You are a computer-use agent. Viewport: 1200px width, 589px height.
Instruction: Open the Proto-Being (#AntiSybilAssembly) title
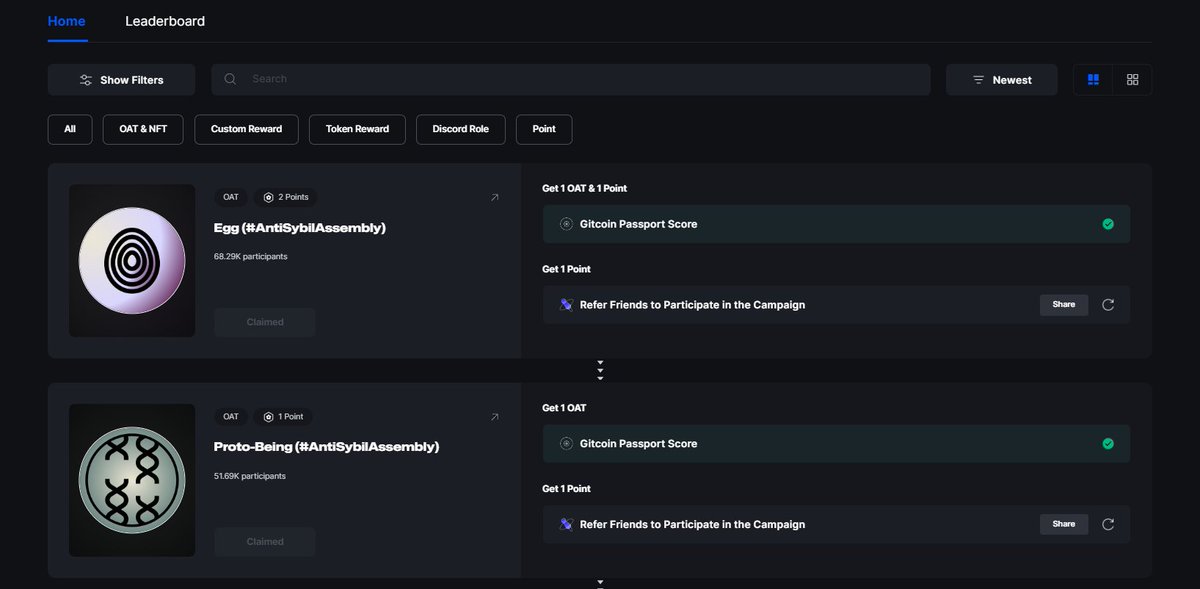327,447
